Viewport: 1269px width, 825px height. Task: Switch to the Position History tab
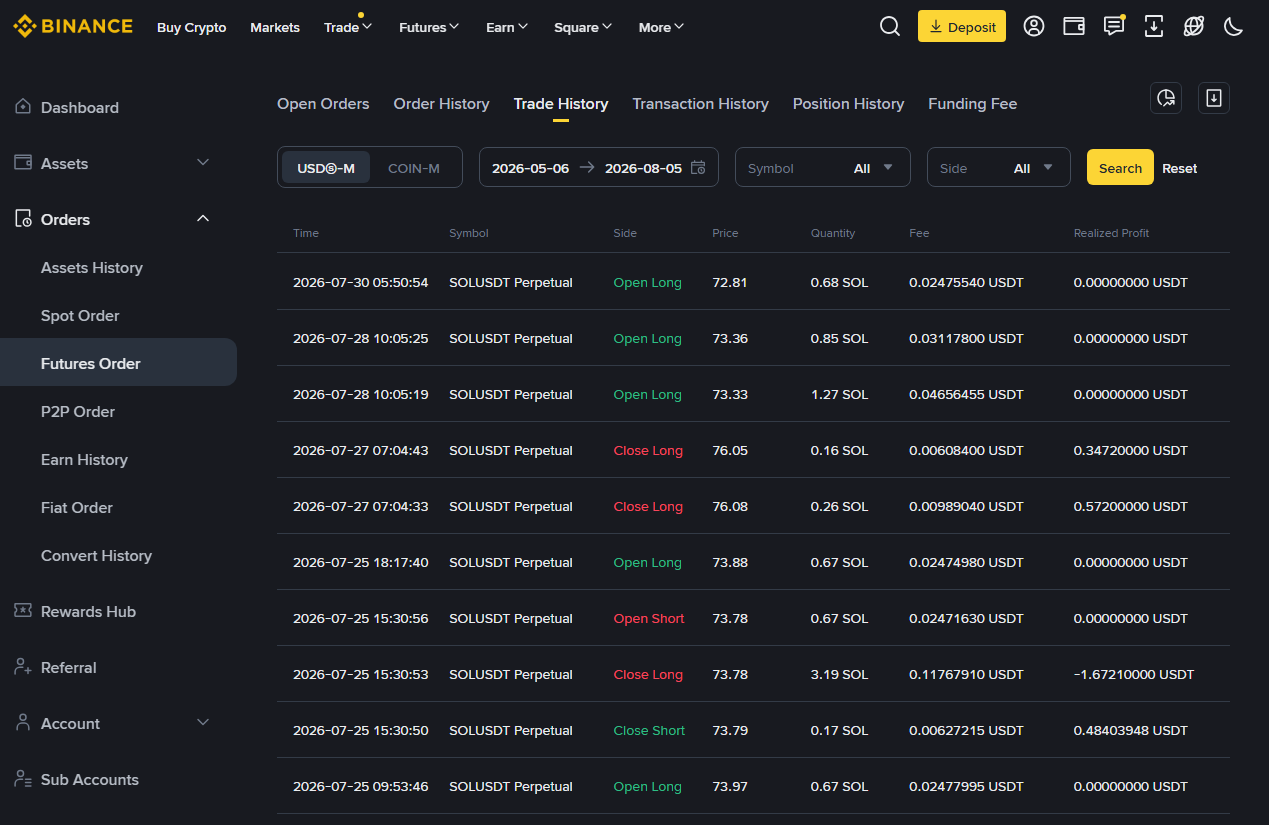849,104
